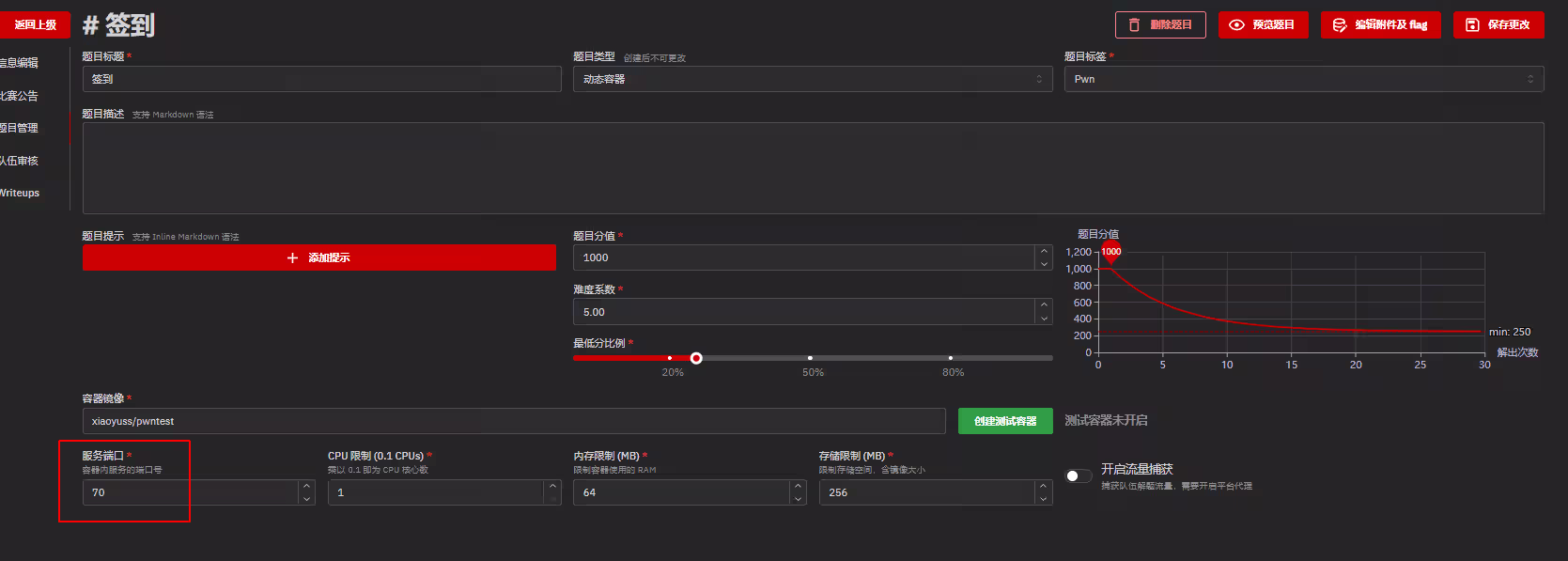Open the challenge type dropdown (动态容器)
Screen dimensions: 1568x561
(812, 79)
